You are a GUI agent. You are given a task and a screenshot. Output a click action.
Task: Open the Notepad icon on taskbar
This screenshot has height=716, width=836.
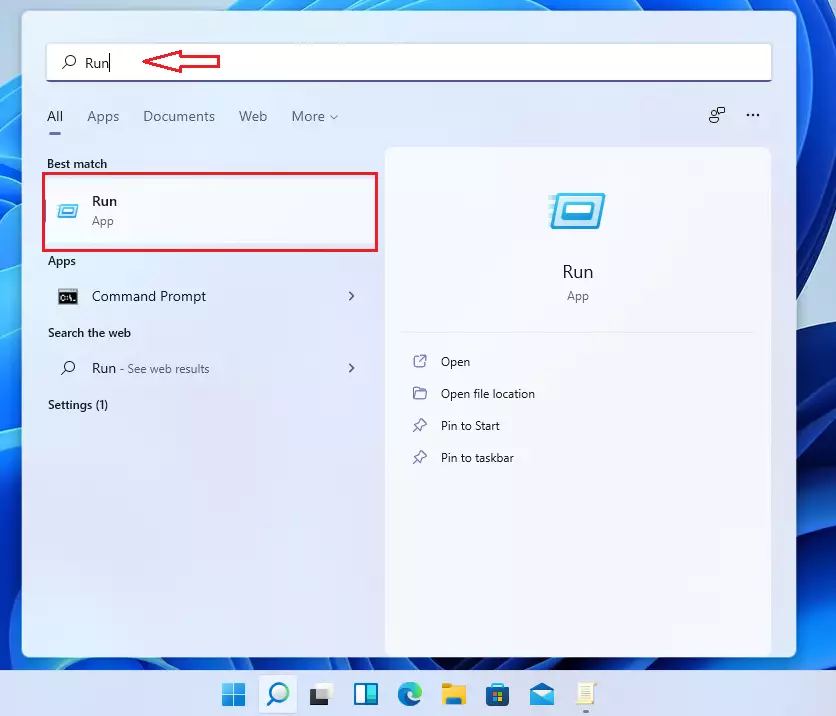tap(585, 694)
